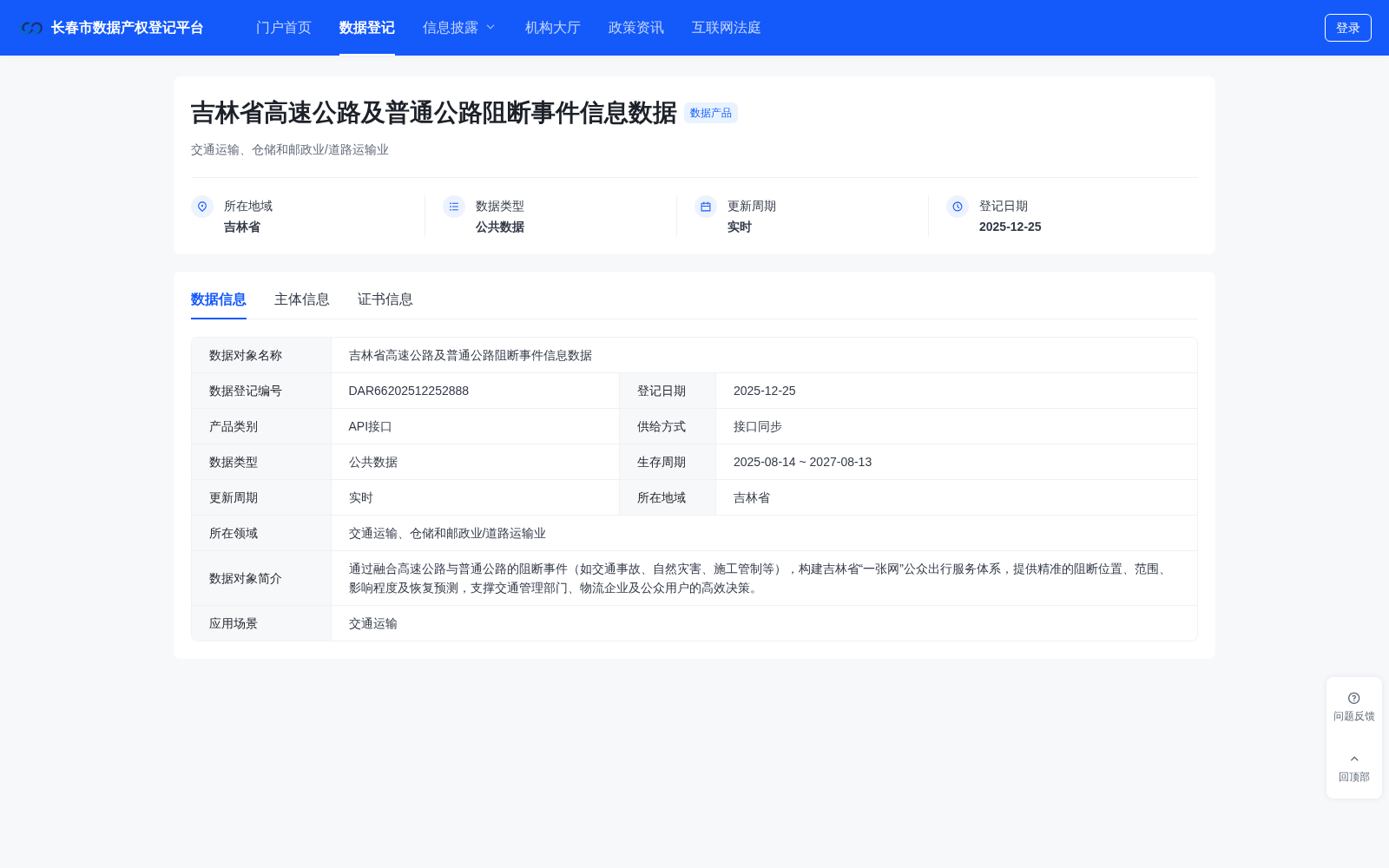Click the 供给方式 table label
The height and width of the screenshot is (868, 1389).
(x=662, y=426)
